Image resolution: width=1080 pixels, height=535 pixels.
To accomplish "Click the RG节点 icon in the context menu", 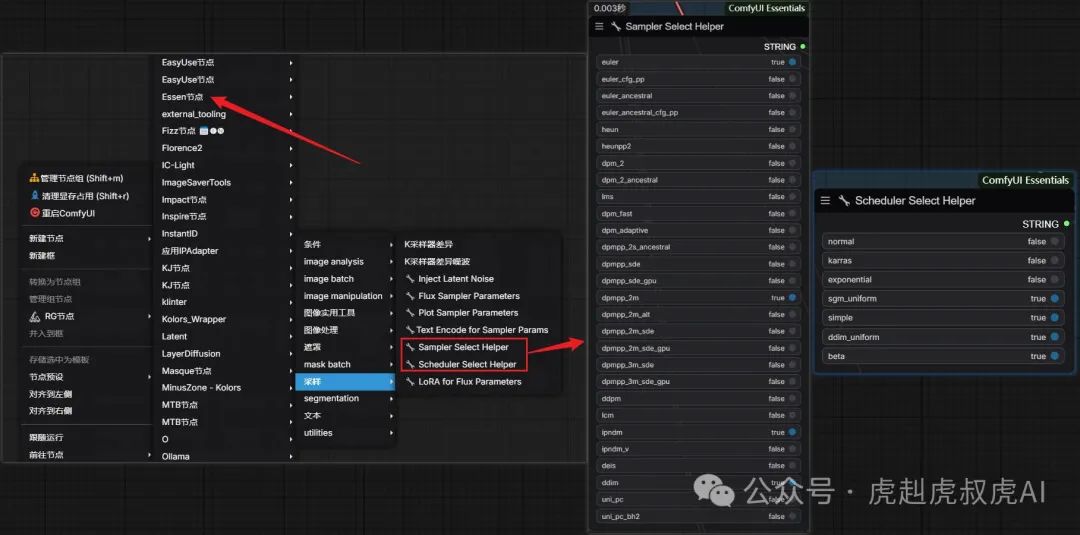I will coord(35,317).
